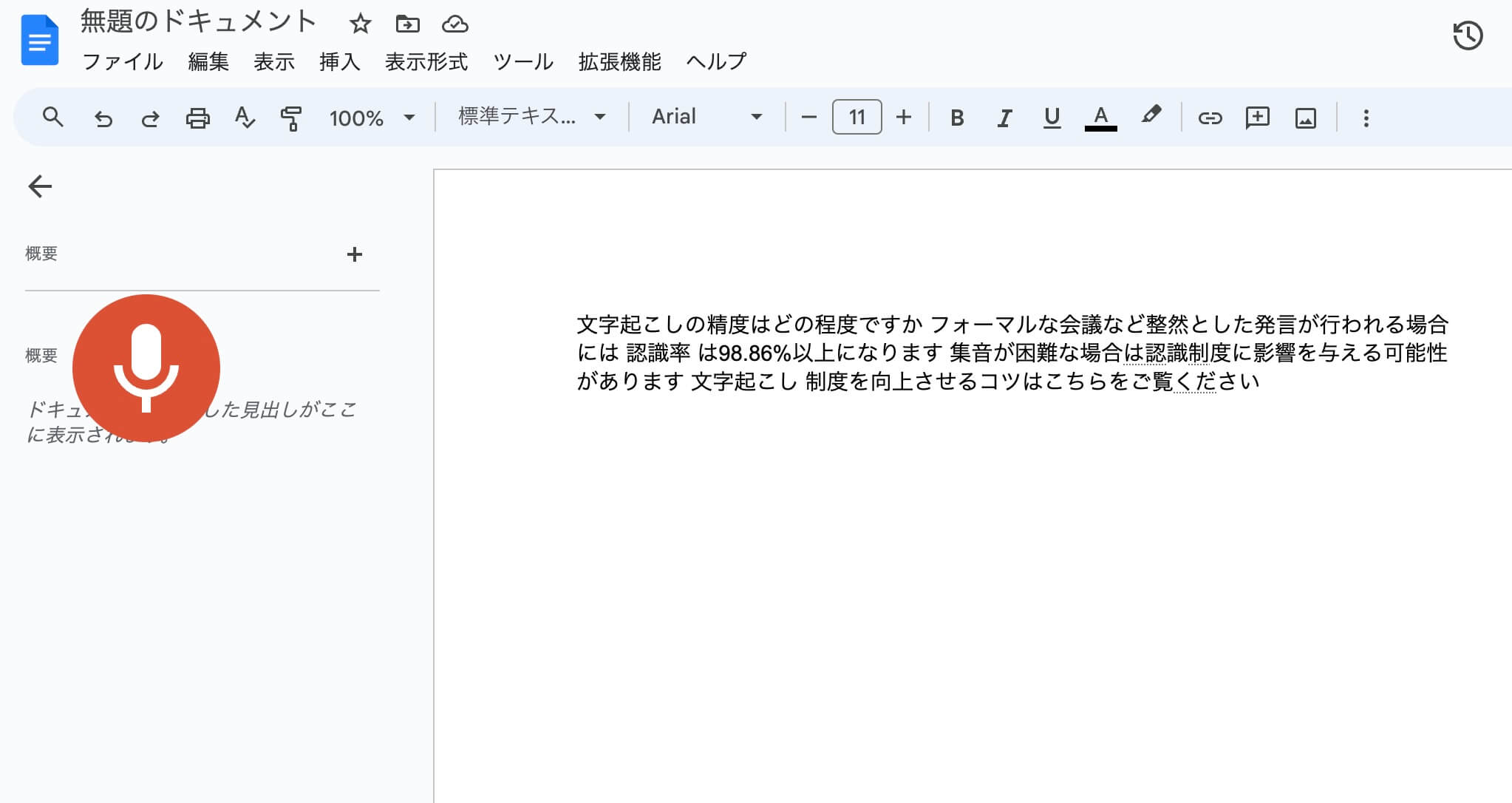Screen dimensions: 1512x803
Task: Click the search magnifier in toolbar
Action: click(52, 117)
